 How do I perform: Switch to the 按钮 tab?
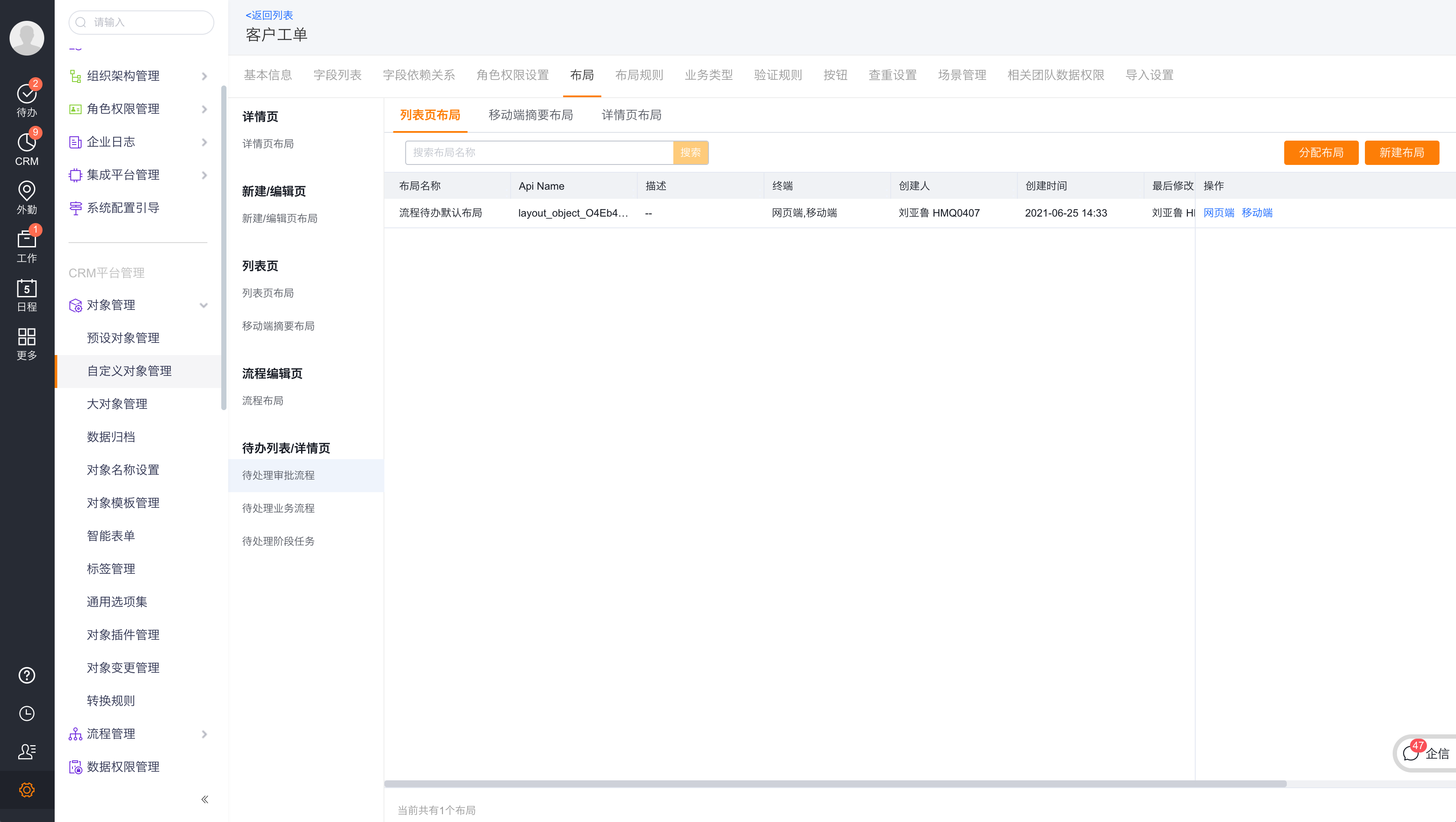pos(836,75)
